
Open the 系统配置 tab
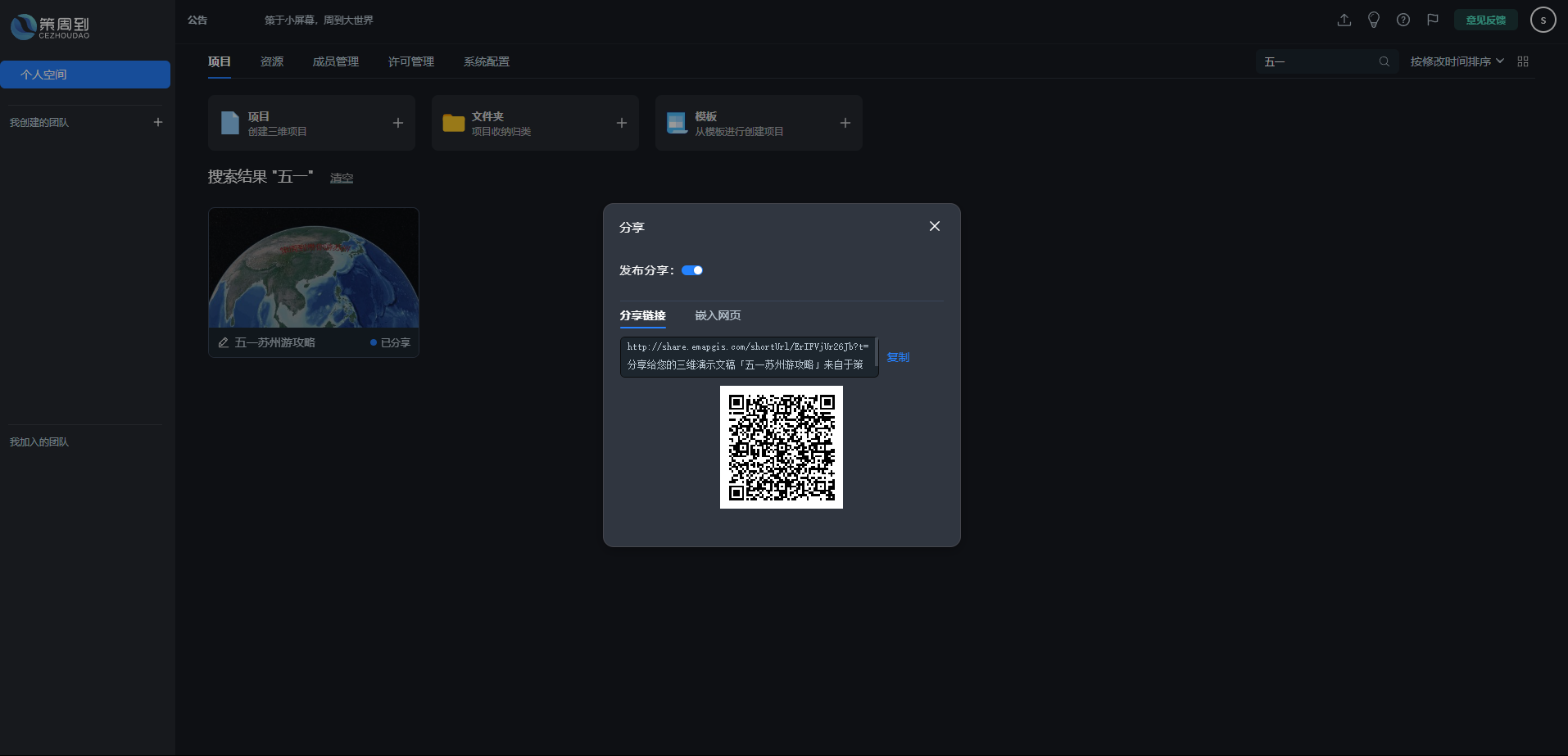pyautogui.click(x=487, y=61)
